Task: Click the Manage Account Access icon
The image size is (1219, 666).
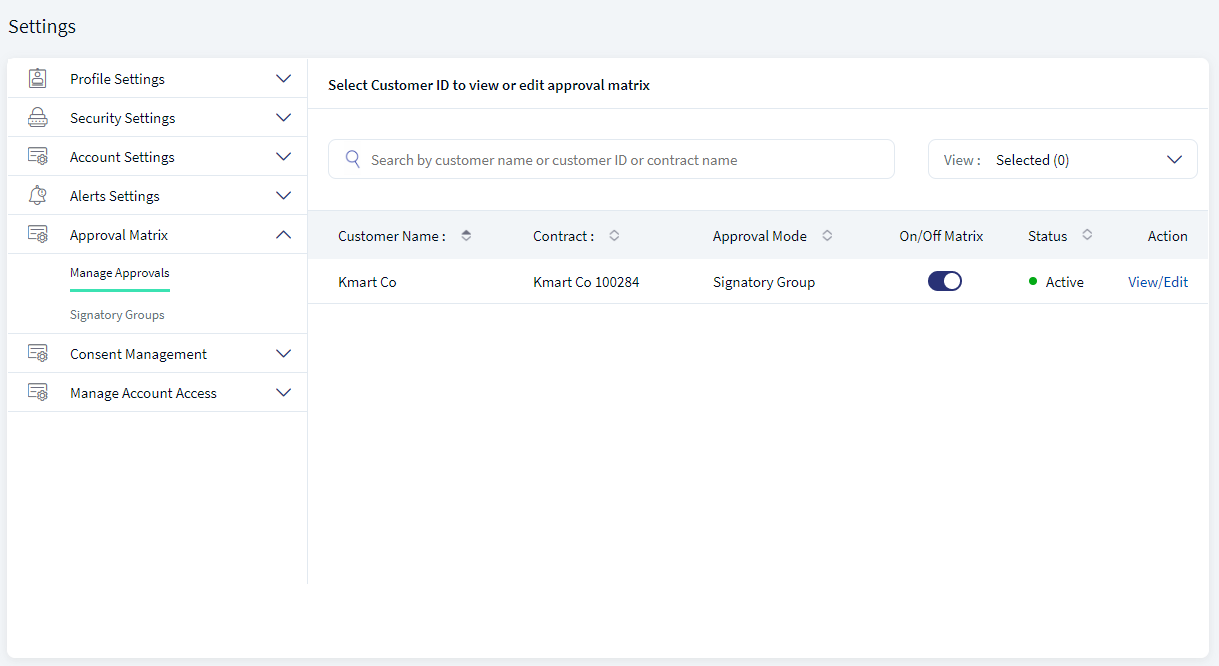Action: tap(38, 392)
